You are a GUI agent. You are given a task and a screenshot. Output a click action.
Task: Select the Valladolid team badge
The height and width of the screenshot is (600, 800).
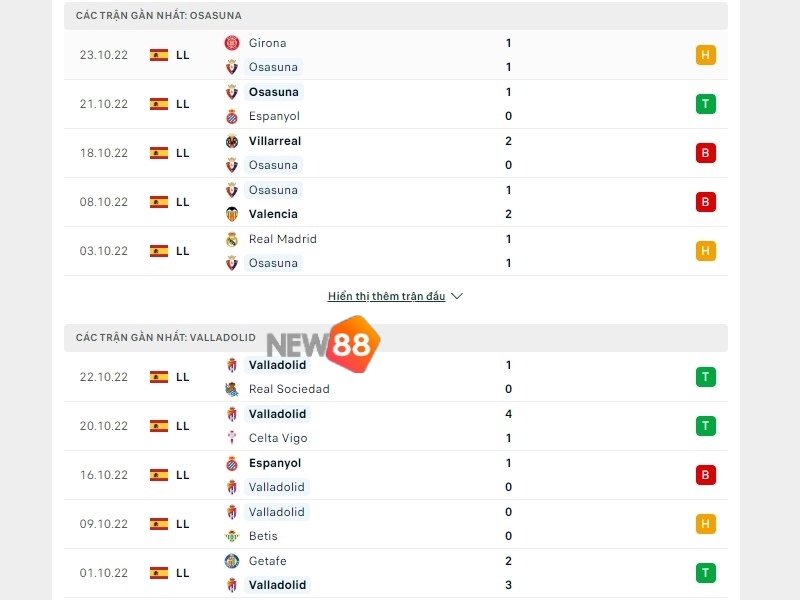point(231,365)
